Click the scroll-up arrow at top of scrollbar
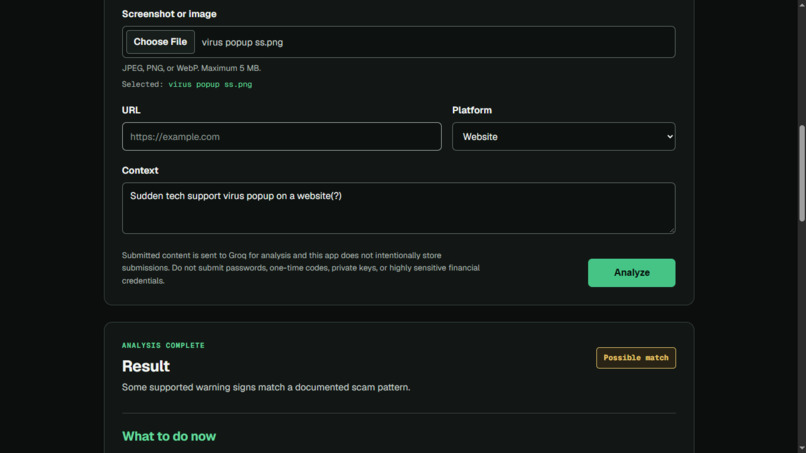The height and width of the screenshot is (453, 806). 801,4
